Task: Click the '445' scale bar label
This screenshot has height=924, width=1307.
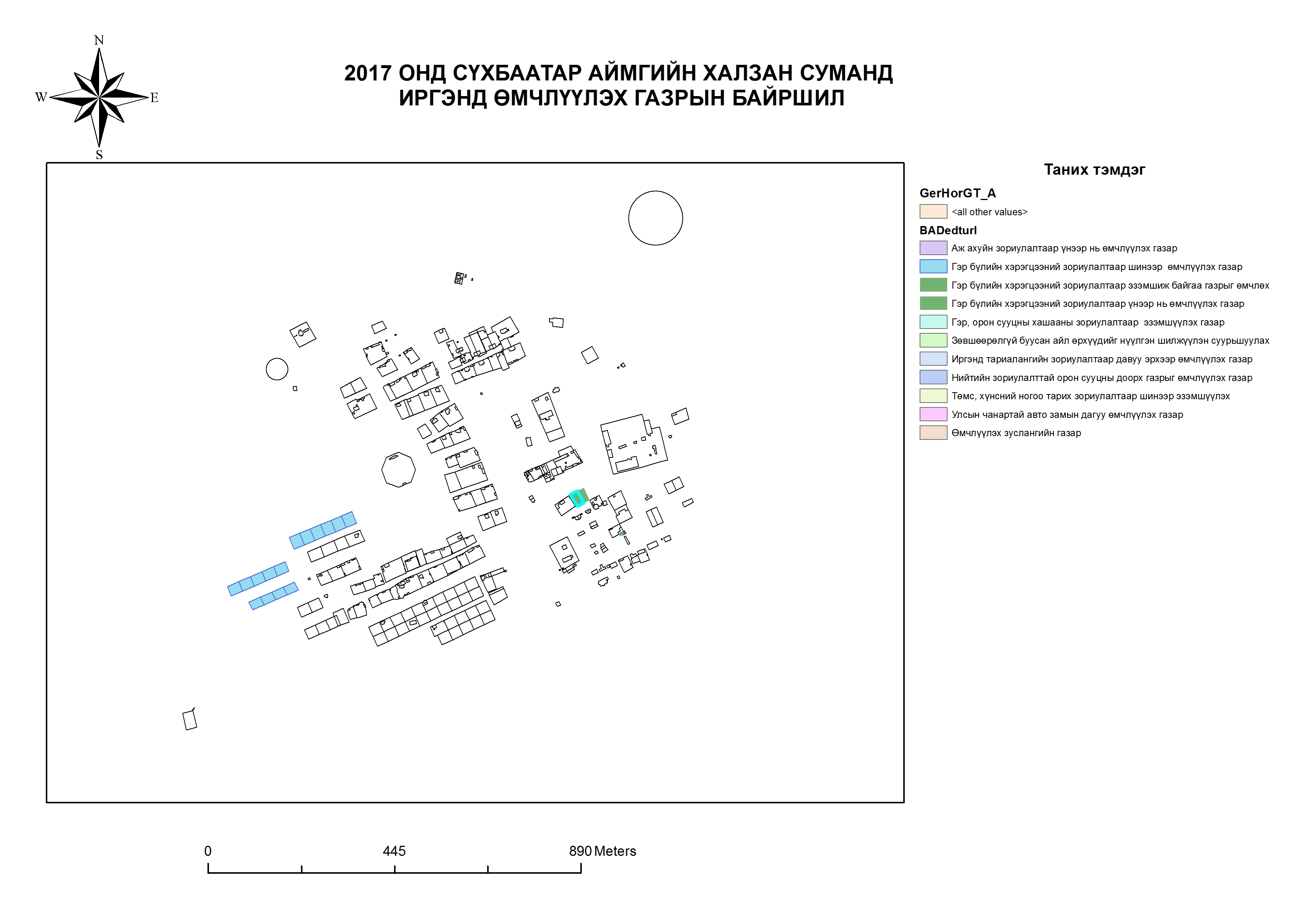Action: click(x=394, y=851)
